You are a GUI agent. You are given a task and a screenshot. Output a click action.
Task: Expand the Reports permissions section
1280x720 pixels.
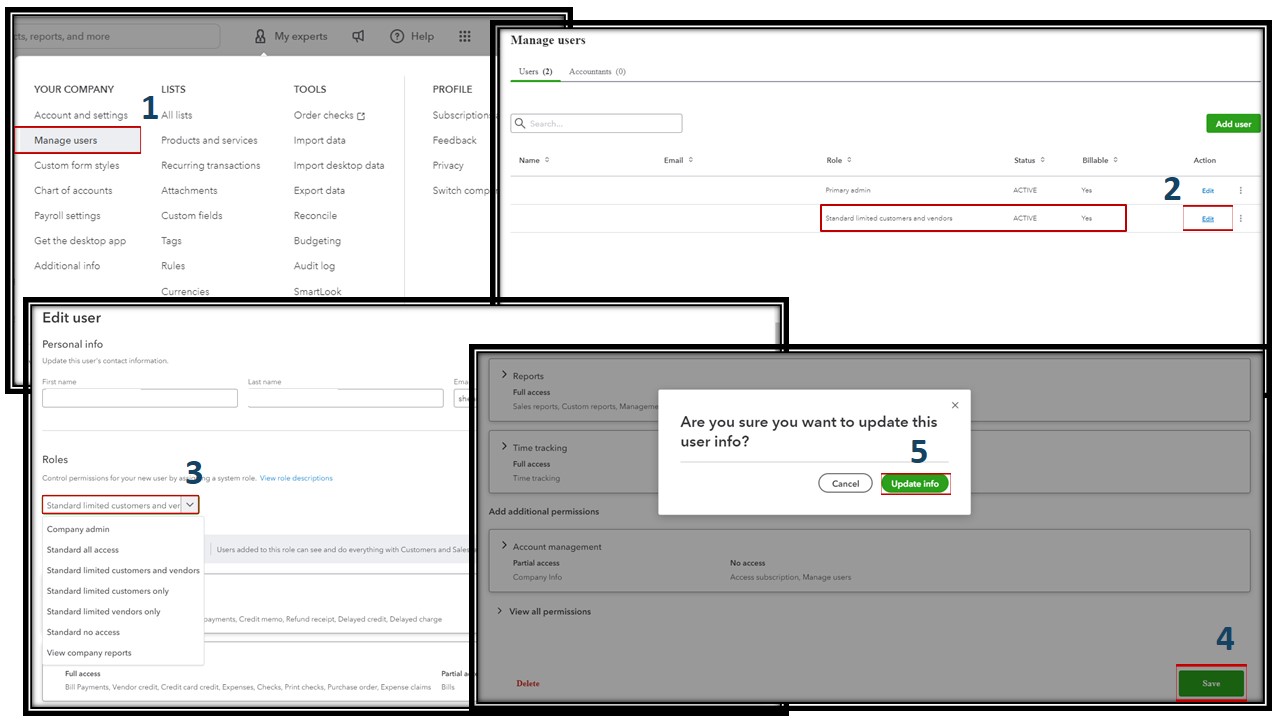click(504, 375)
